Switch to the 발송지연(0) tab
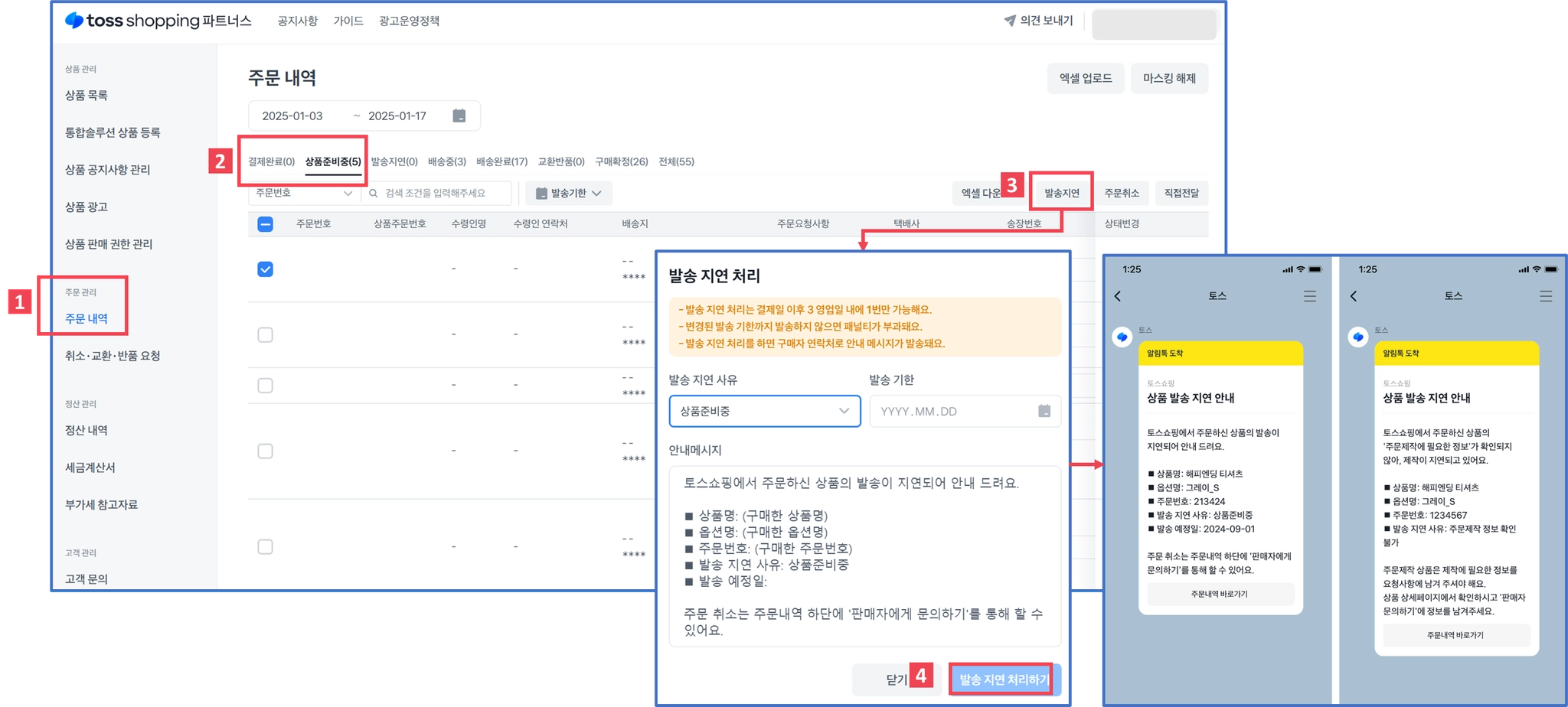 [x=394, y=161]
